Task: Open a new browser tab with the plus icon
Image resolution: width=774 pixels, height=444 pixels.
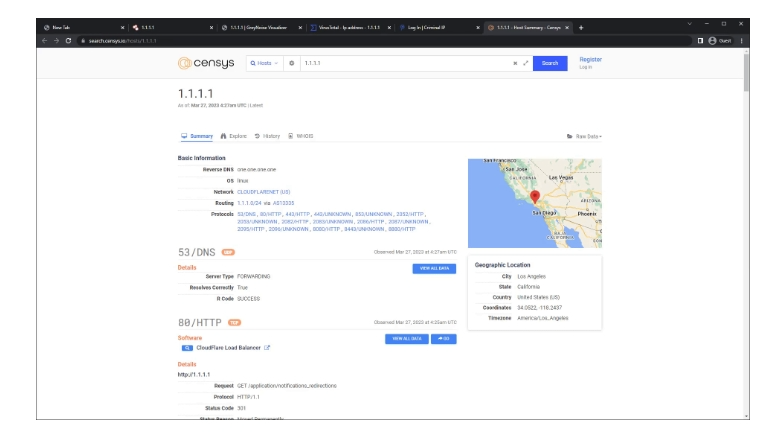Action: 581,28
